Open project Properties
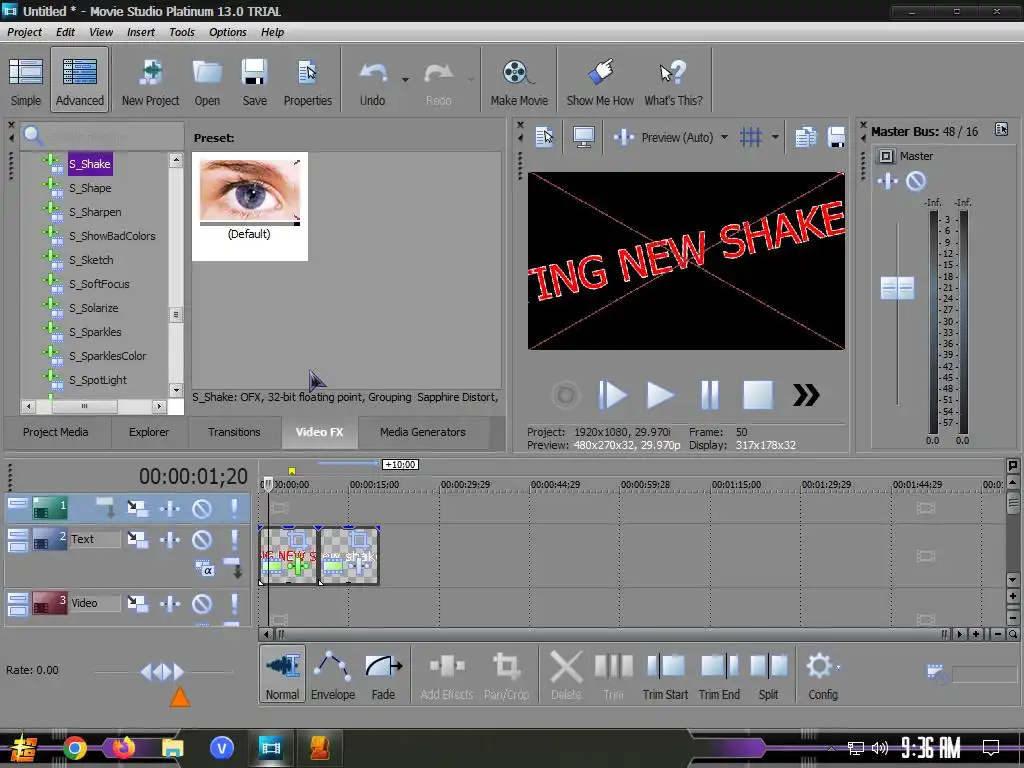1024x768 pixels. pos(308,82)
